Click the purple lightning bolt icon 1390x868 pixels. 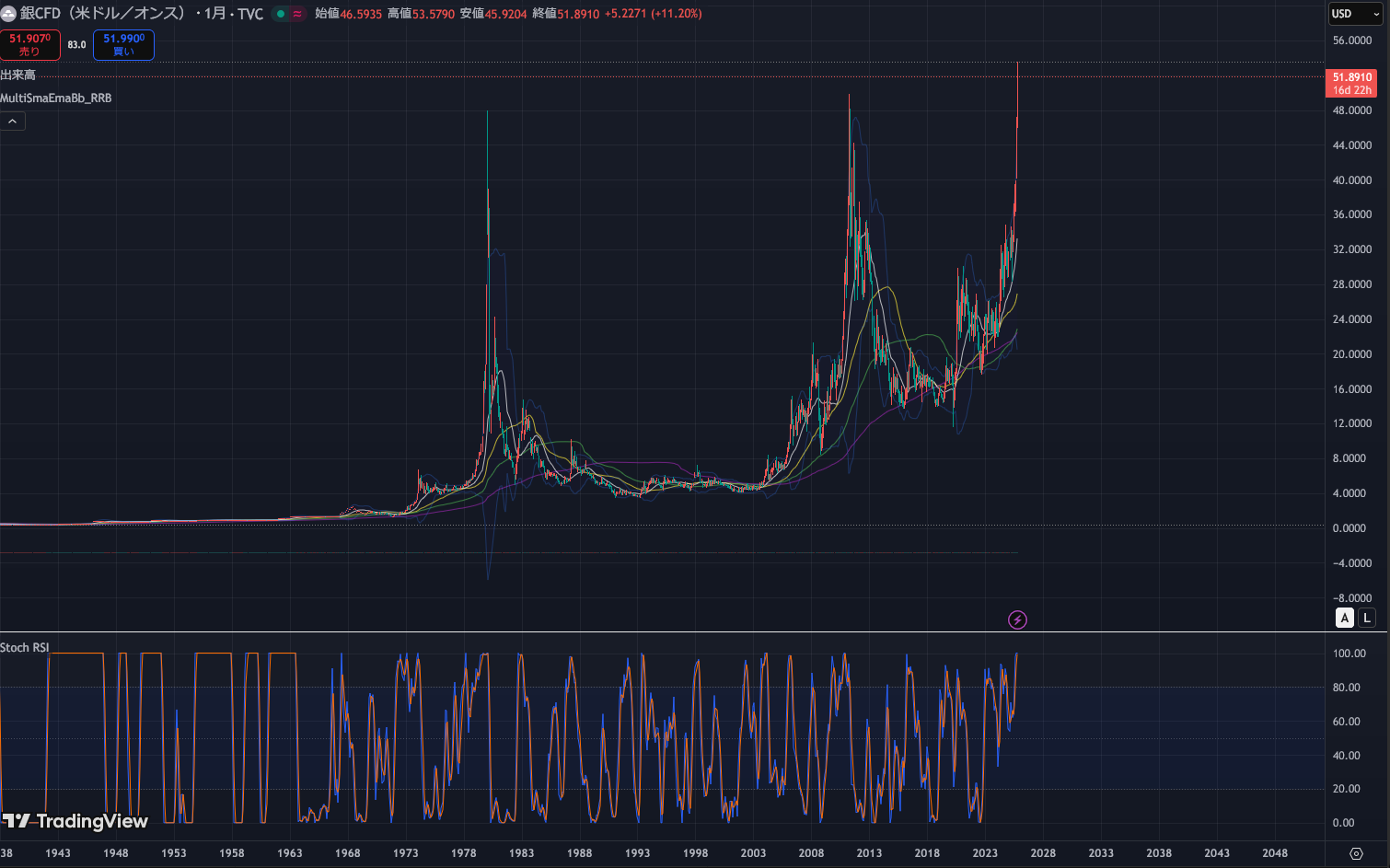tap(1017, 619)
